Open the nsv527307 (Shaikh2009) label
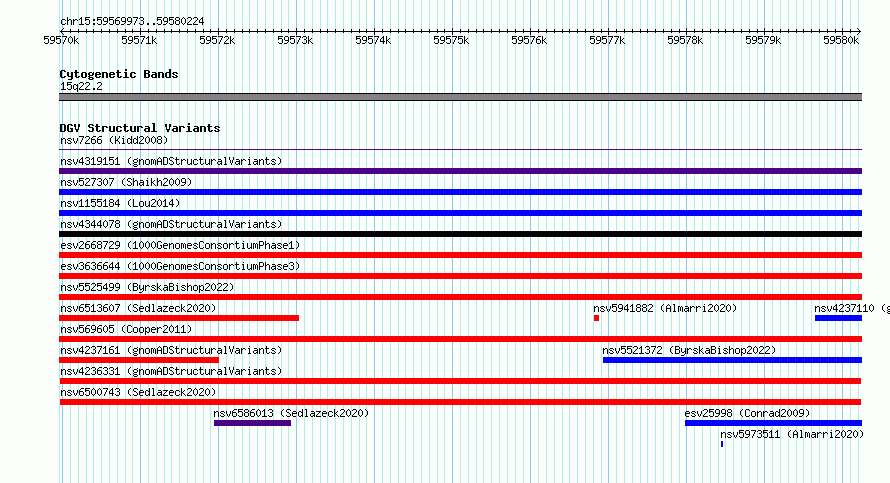Screen dimensions: 890x483 (x=126, y=182)
